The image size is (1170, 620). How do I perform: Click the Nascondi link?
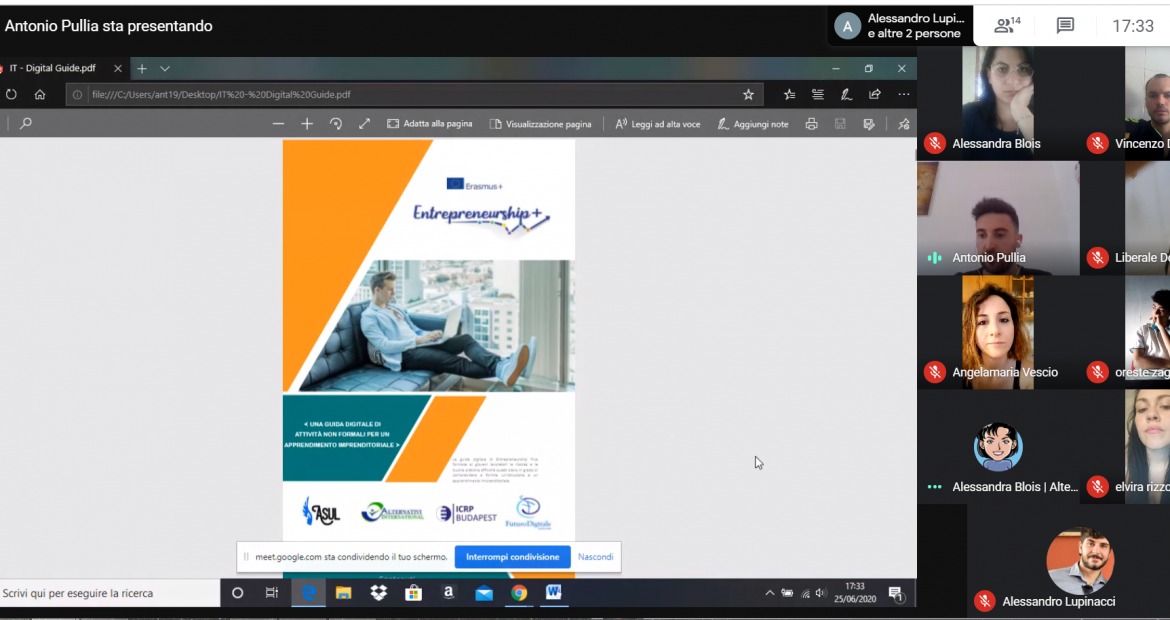595,557
